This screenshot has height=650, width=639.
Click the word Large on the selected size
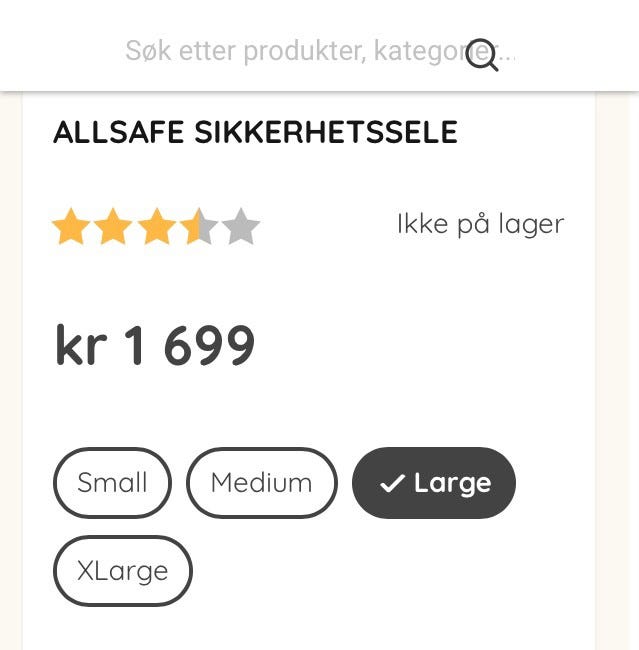(x=452, y=483)
